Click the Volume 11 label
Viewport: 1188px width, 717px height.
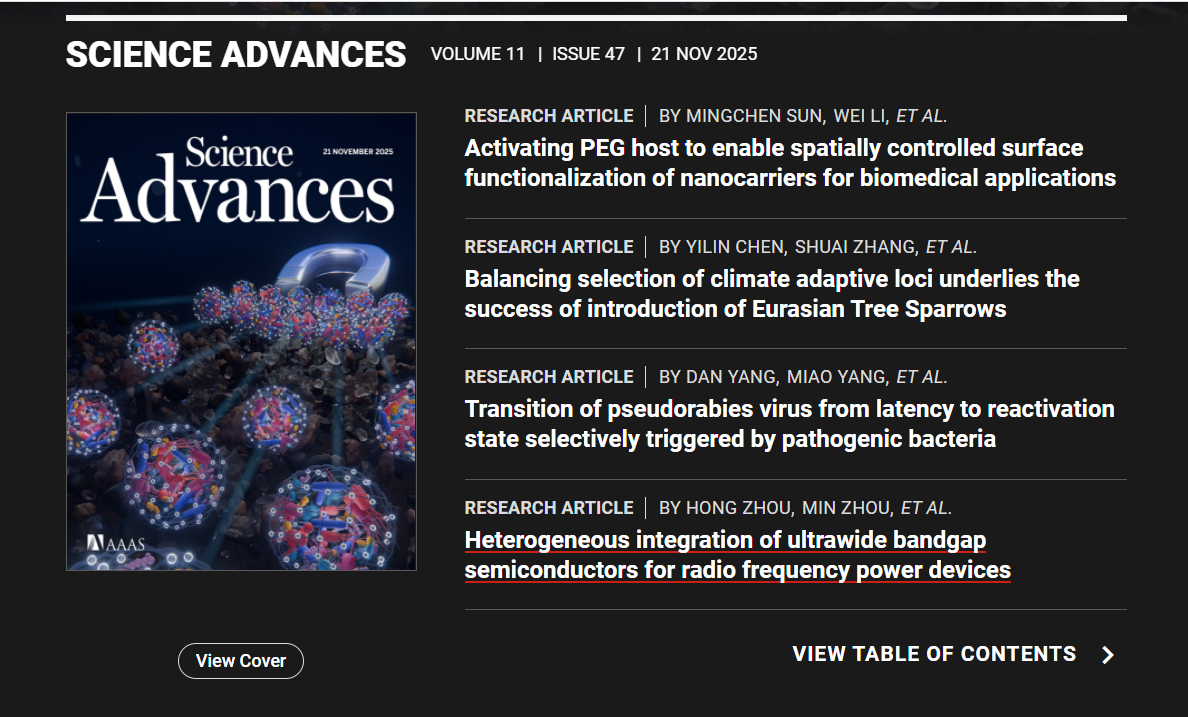coord(477,54)
